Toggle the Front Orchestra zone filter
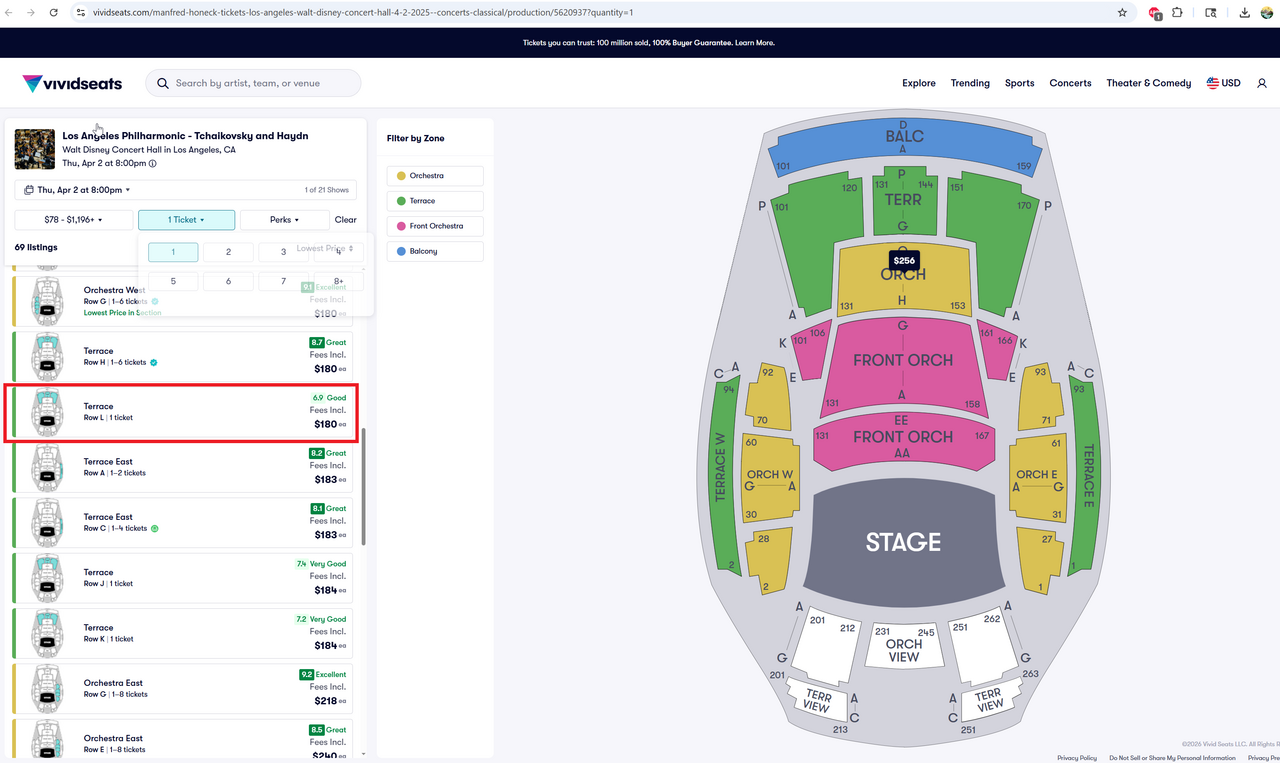This screenshot has height=763, width=1280. 435,226
